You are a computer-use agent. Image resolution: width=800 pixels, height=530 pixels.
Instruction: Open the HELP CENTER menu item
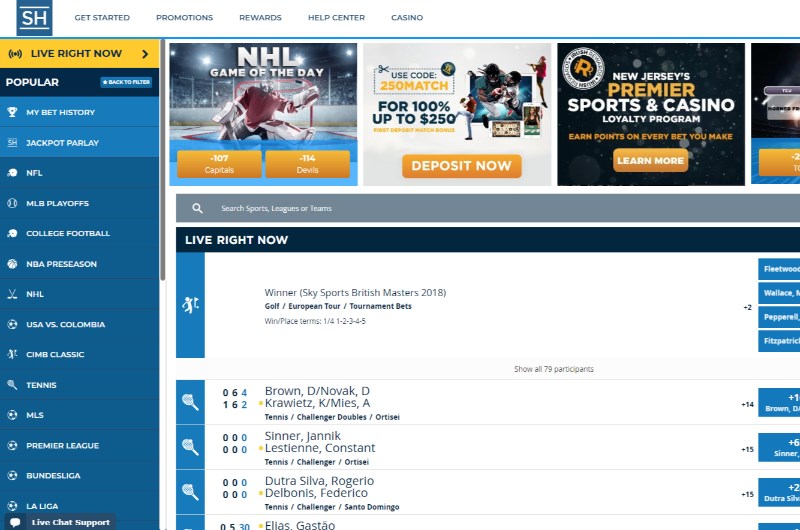click(336, 17)
